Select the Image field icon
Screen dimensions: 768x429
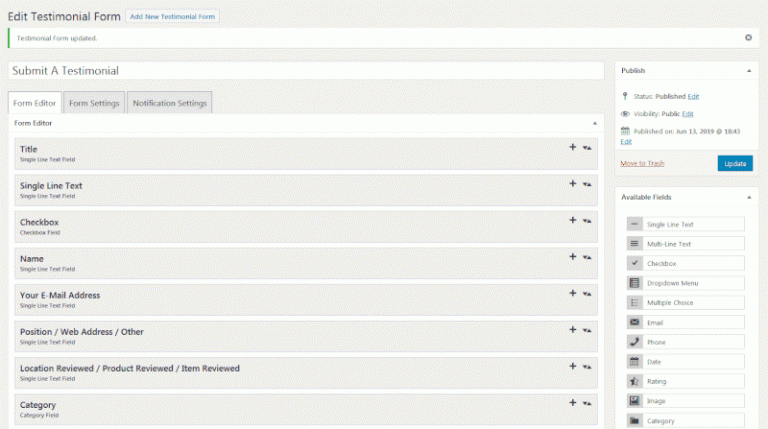pos(634,400)
